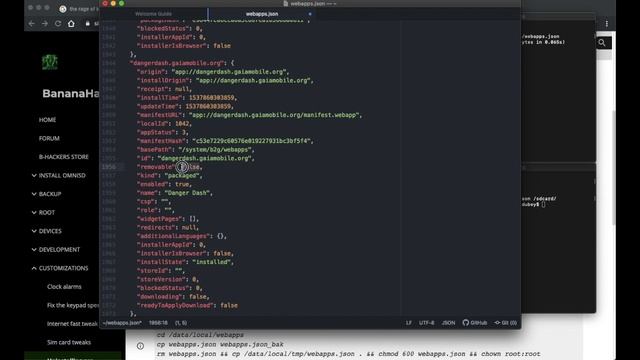Collapse the CUSTOMIZATIONS section chevron
This screenshot has width=640, height=360.
tap(34, 268)
